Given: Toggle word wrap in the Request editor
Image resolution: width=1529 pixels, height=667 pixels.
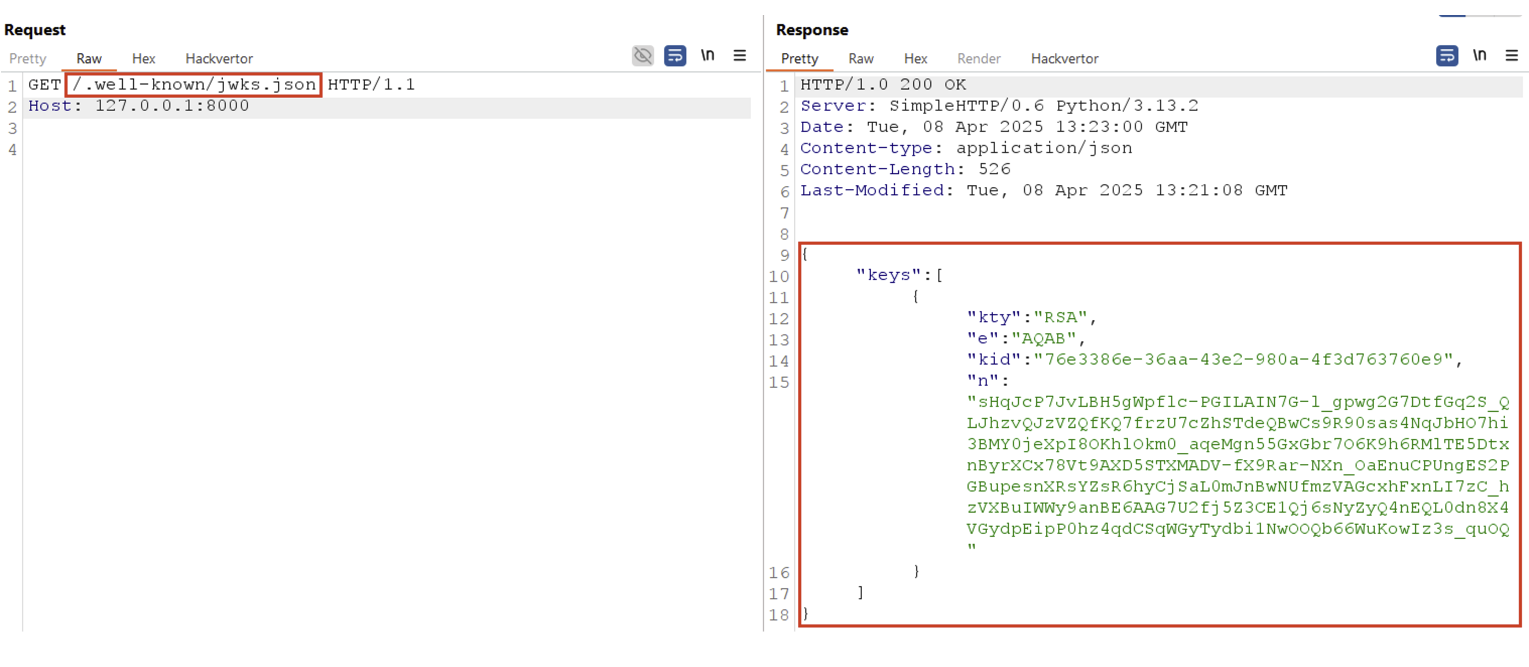Looking at the screenshot, I should [x=675, y=56].
